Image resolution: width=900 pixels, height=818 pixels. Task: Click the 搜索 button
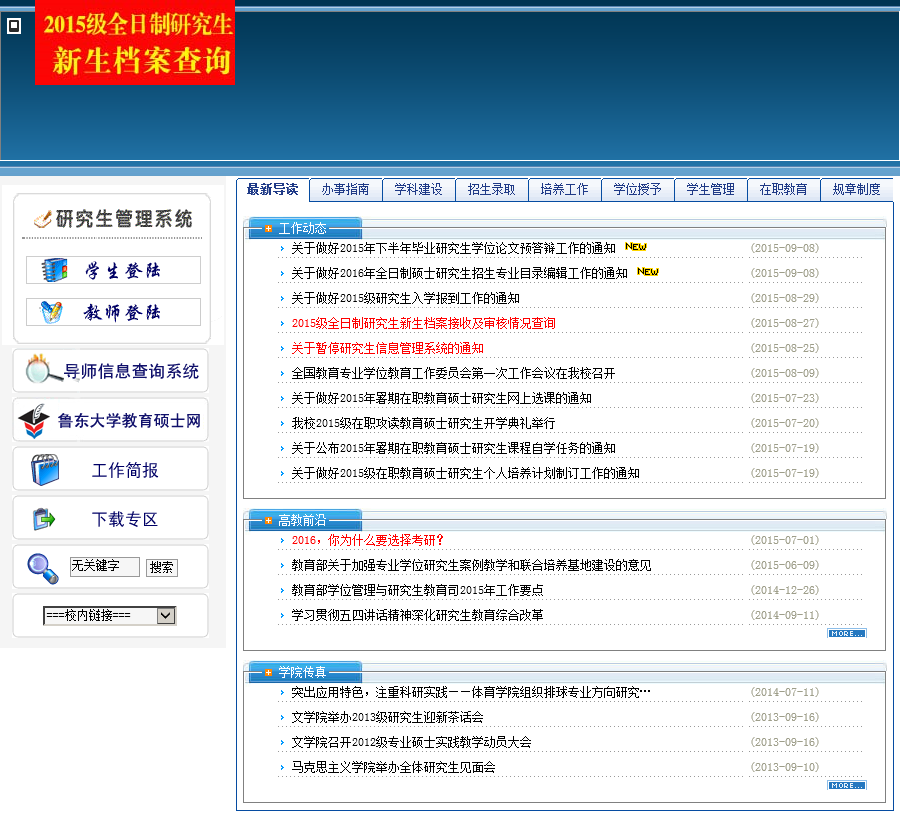(x=161, y=567)
